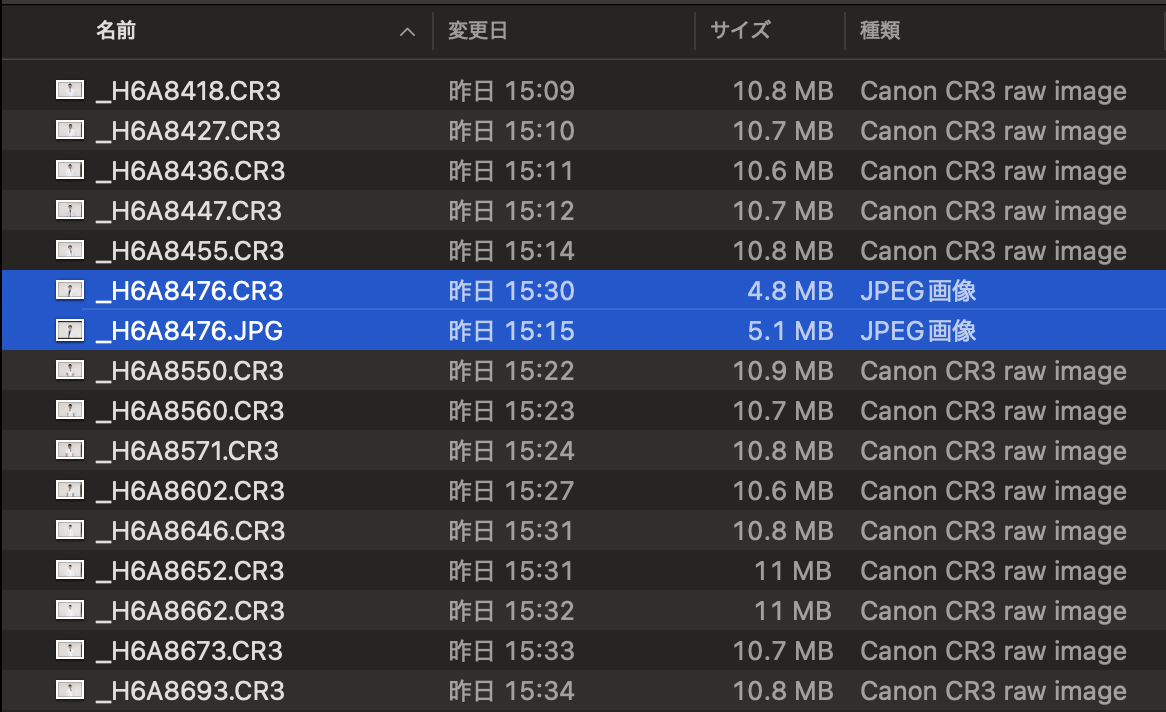The width and height of the screenshot is (1166, 712).
Task: Toggle sort order with the 名前 column arrow
Action: 407,31
